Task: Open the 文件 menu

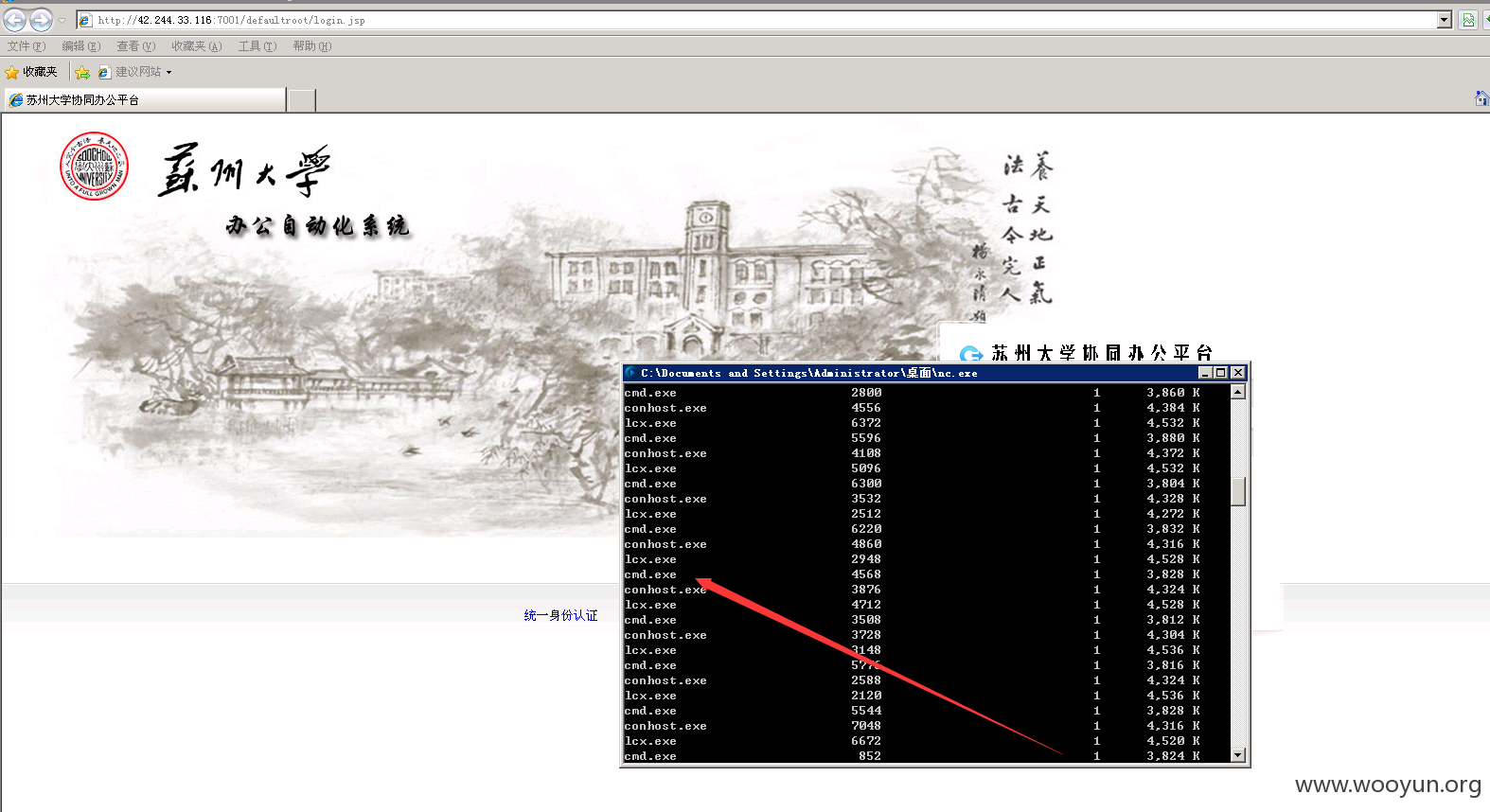Action: (x=26, y=46)
